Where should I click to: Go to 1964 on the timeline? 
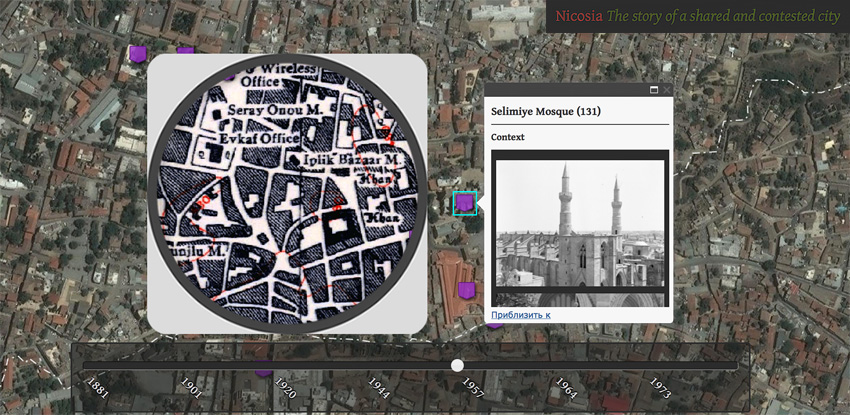tap(566, 387)
